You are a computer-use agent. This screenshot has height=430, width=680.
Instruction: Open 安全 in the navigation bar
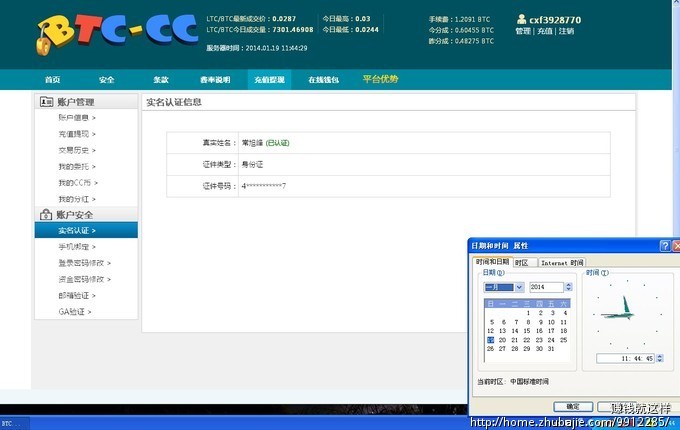point(107,80)
